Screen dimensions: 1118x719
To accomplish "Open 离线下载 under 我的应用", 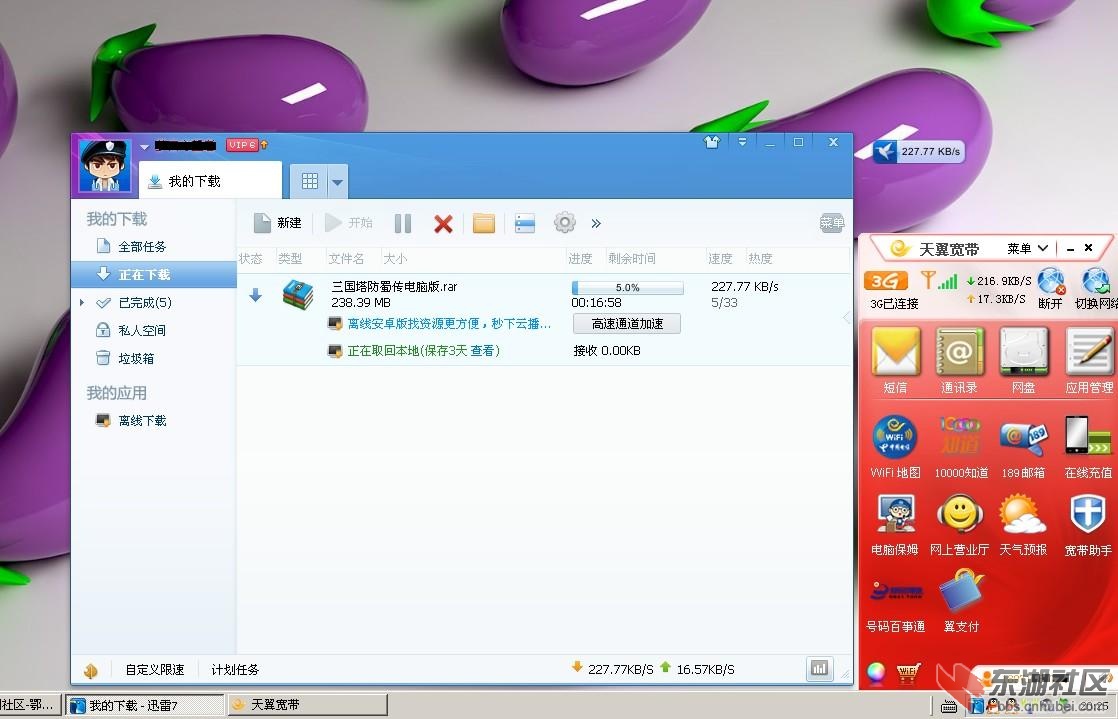I will [x=142, y=421].
